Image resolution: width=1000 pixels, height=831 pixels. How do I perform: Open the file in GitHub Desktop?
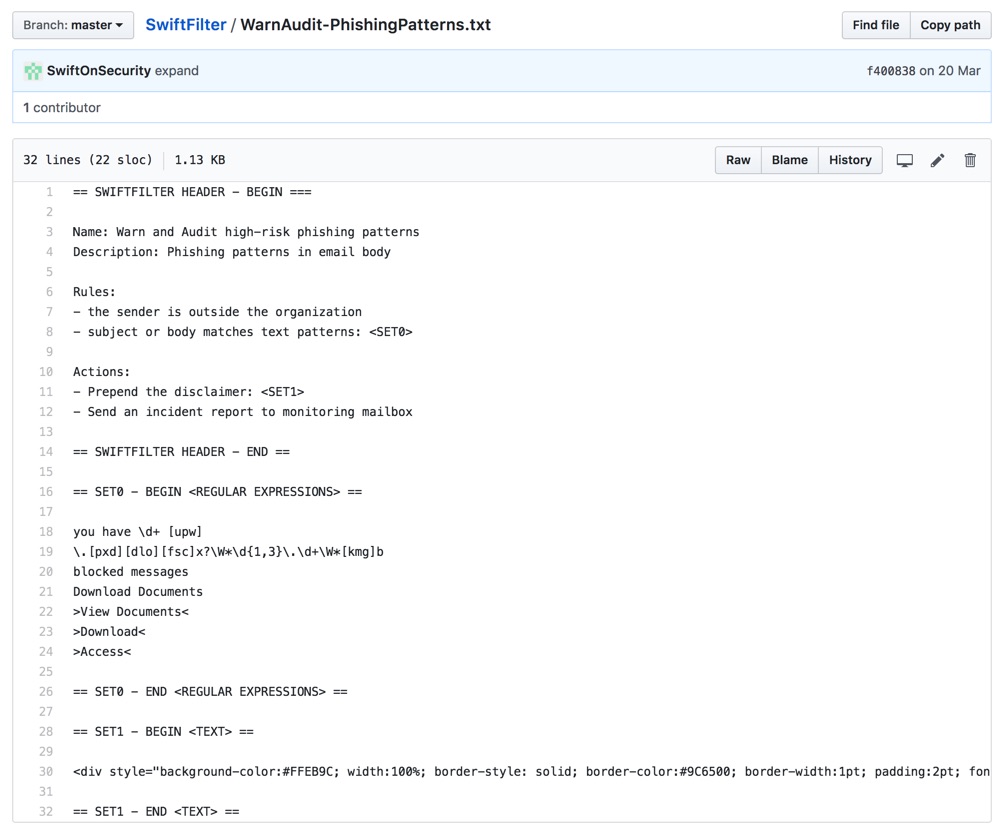click(x=904, y=159)
